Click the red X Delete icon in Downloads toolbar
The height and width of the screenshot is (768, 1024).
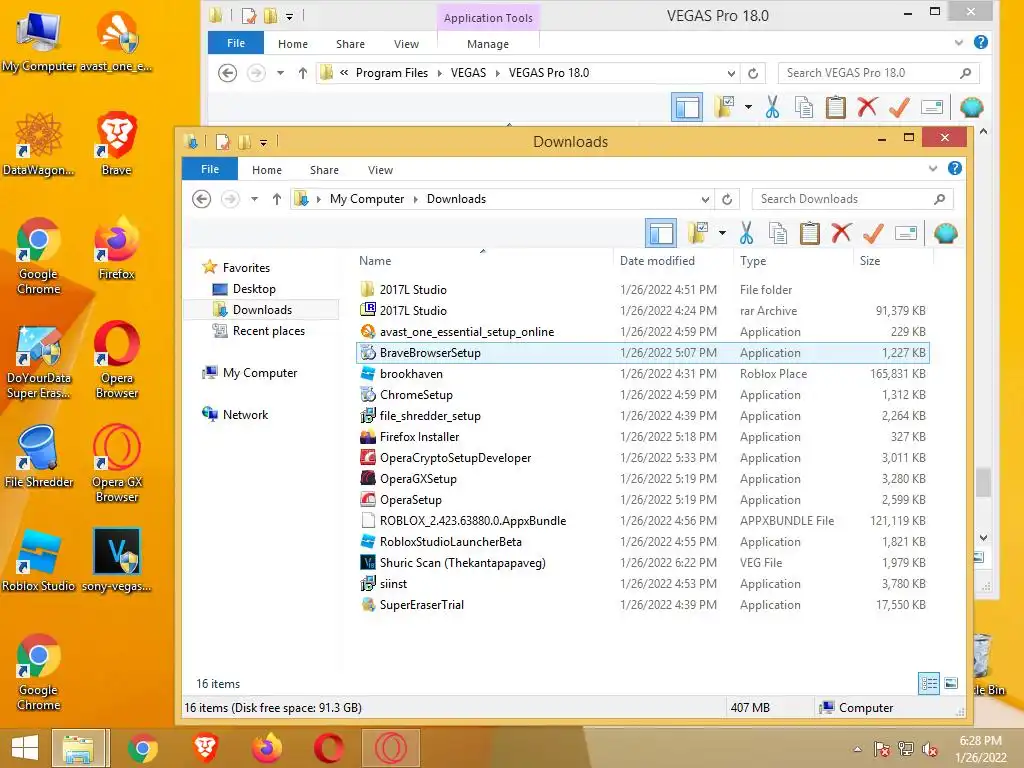click(841, 233)
